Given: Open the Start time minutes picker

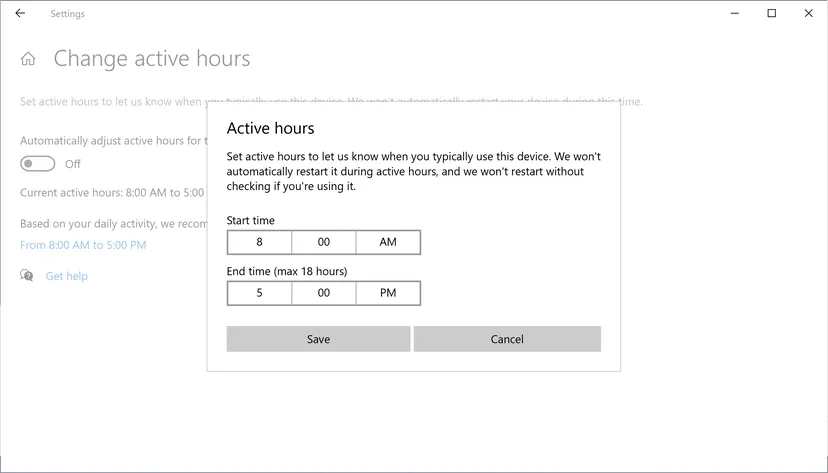Looking at the screenshot, I should coord(323,242).
